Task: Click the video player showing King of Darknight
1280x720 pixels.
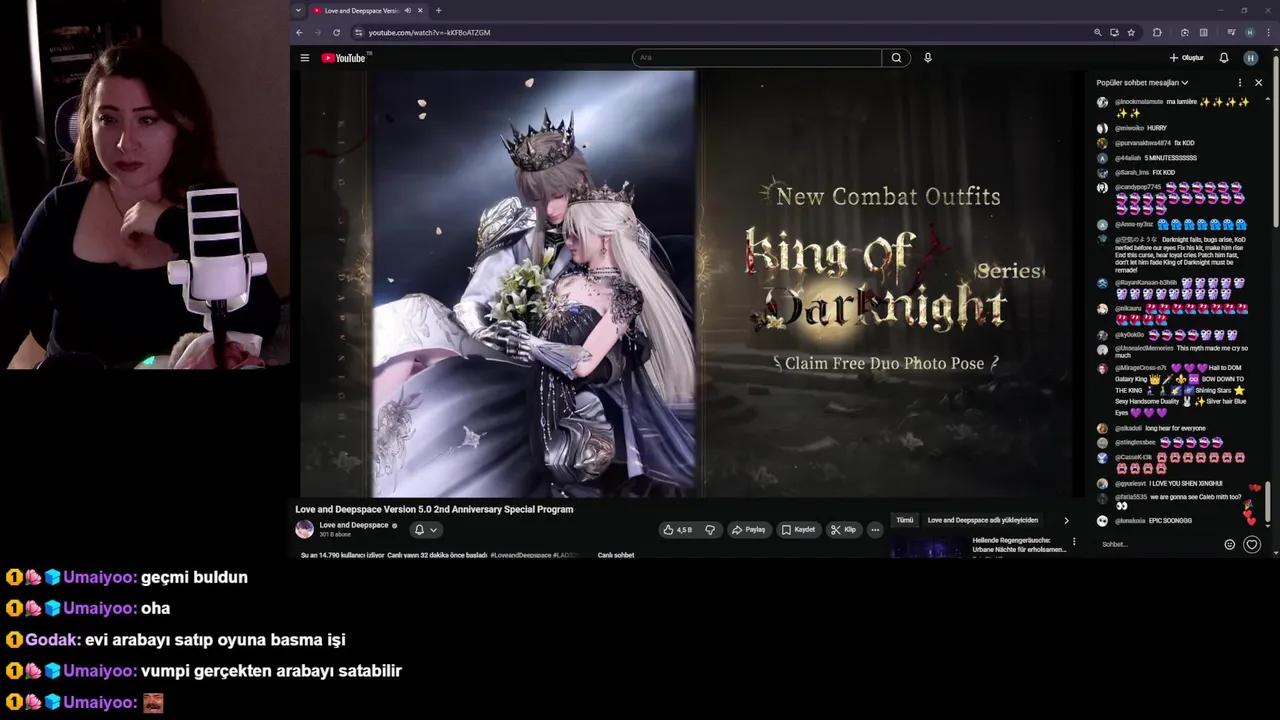Action: pyautogui.click(x=686, y=283)
